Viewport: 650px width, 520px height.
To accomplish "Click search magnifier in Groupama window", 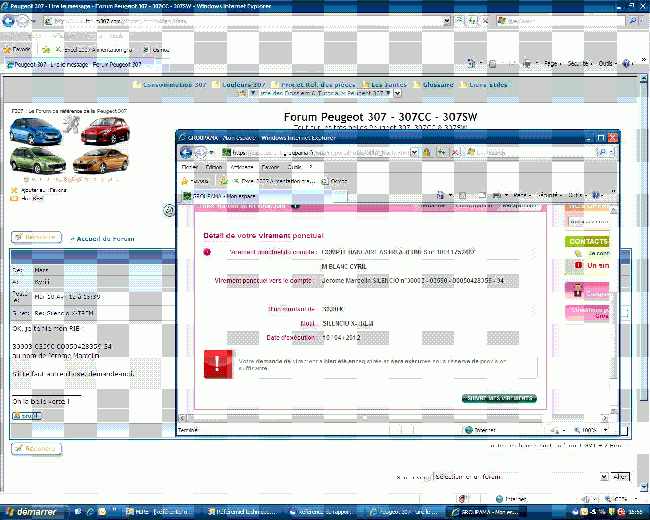I will point(602,153).
